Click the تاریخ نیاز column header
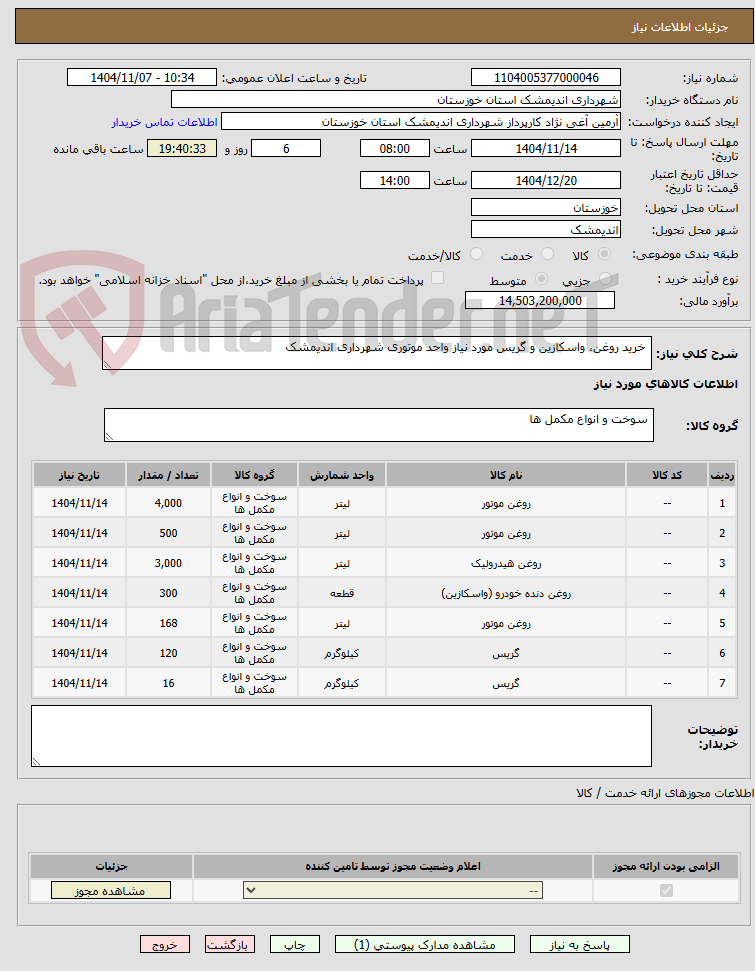The image size is (755, 971). (x=79, y=475)
